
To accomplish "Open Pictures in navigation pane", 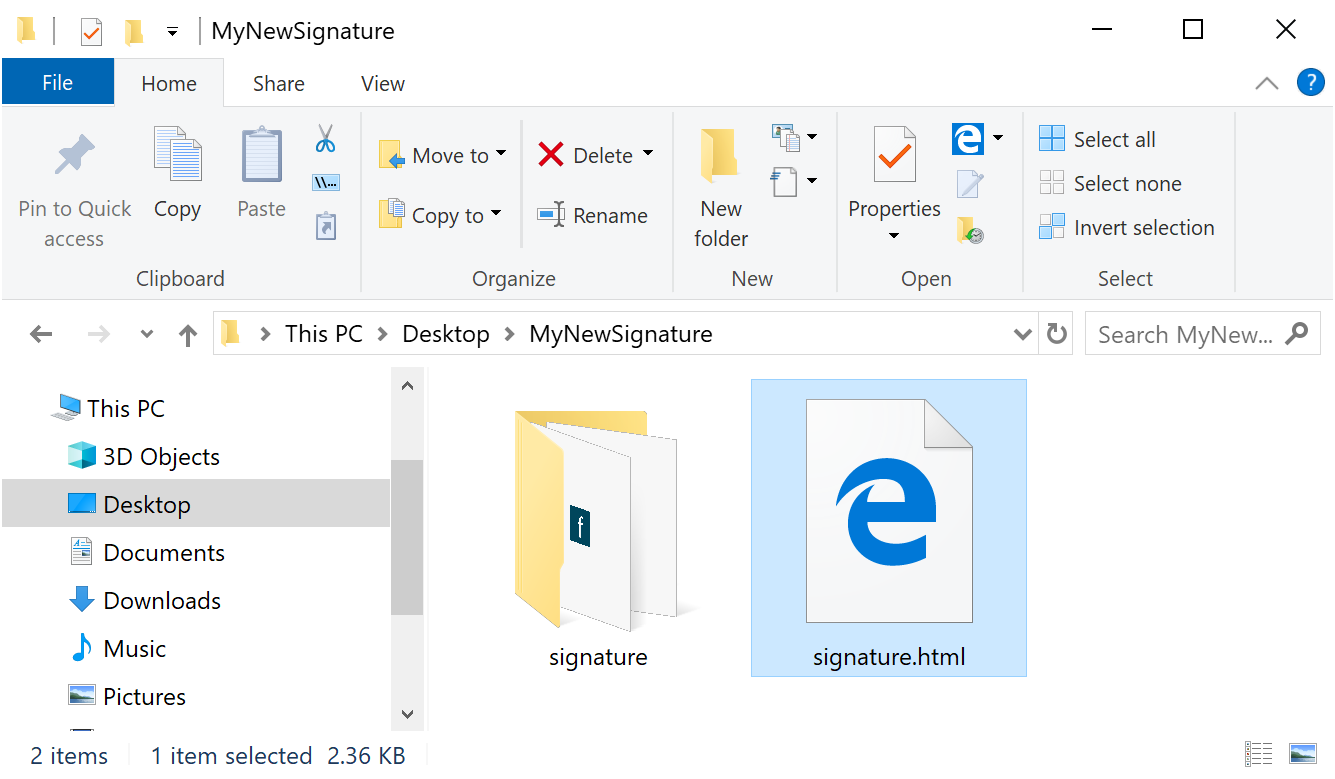I will 126,696.
